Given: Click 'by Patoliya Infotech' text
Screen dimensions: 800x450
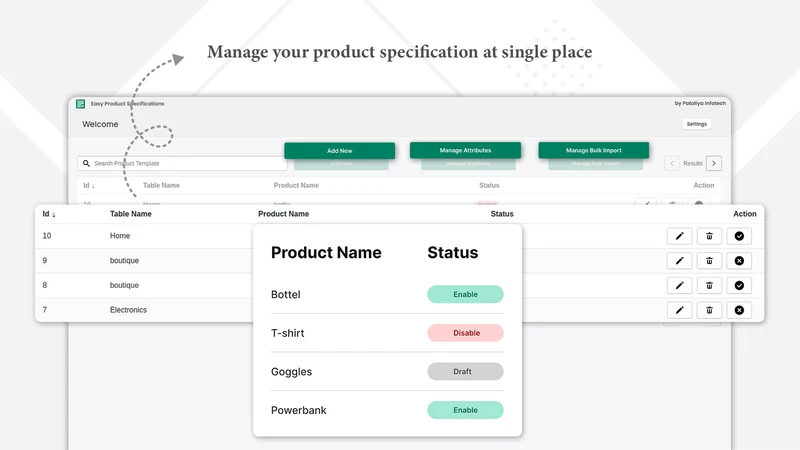Looking at the screenshot, I should point(700,103).
